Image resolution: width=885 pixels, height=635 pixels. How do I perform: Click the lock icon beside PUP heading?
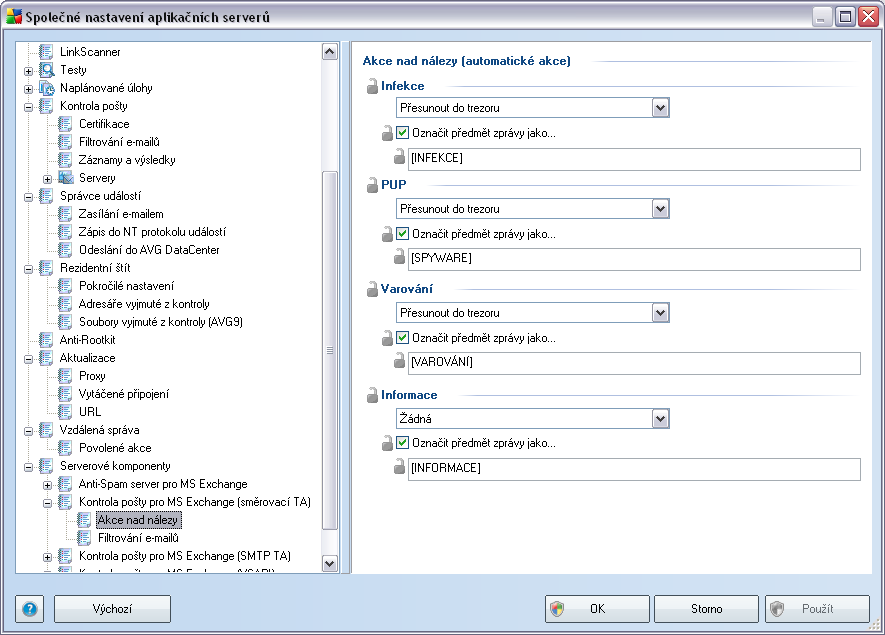click(x=372, y=185)
